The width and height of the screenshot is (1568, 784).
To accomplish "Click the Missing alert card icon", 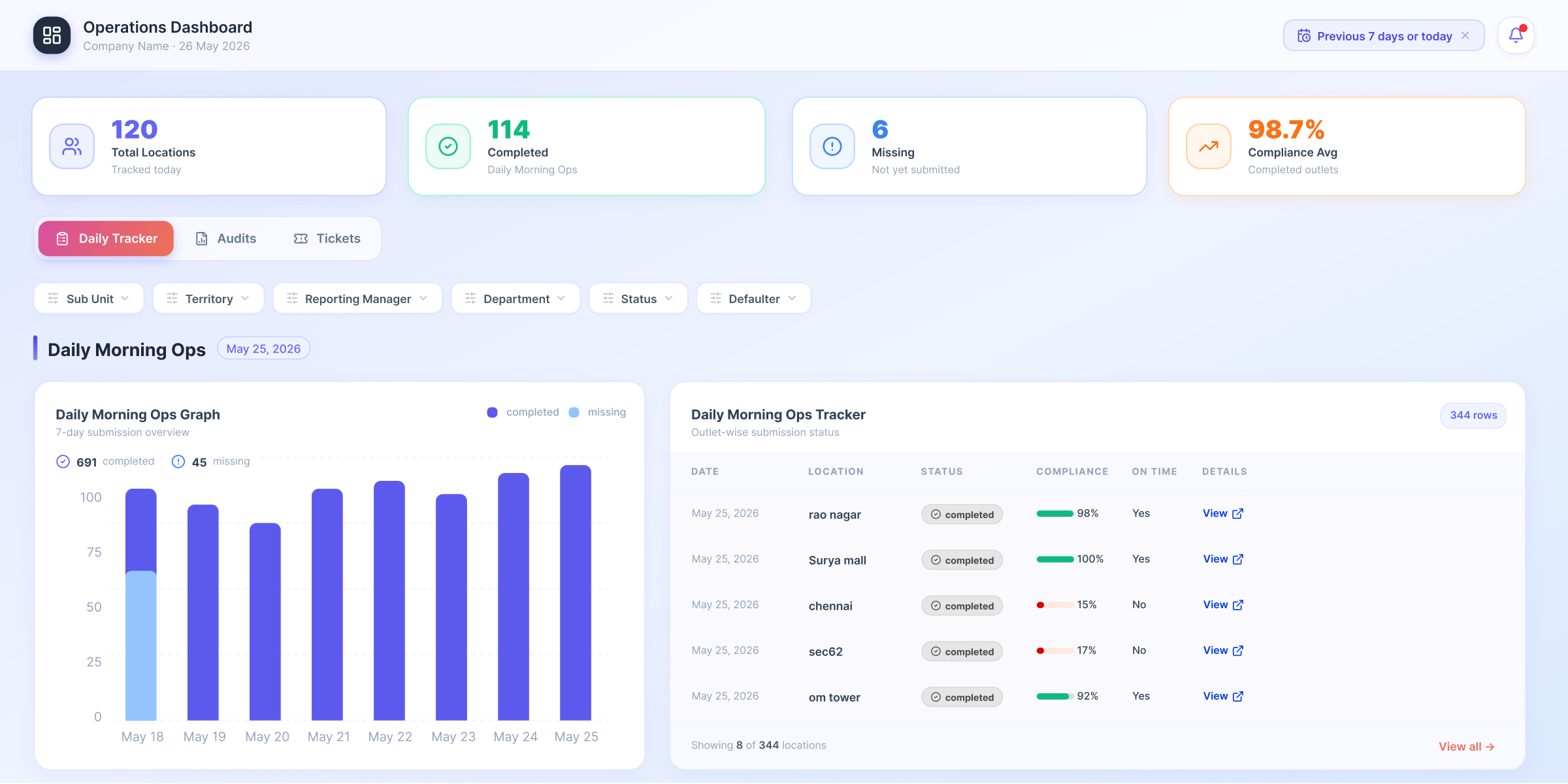I will 832,146.
